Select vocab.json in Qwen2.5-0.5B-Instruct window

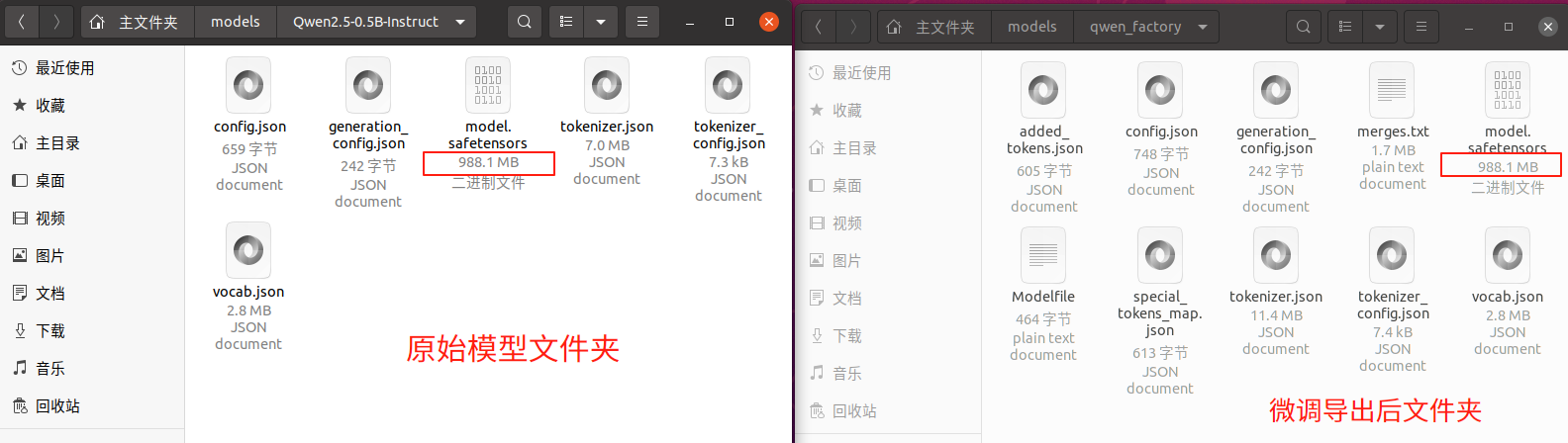pos(248,250)
